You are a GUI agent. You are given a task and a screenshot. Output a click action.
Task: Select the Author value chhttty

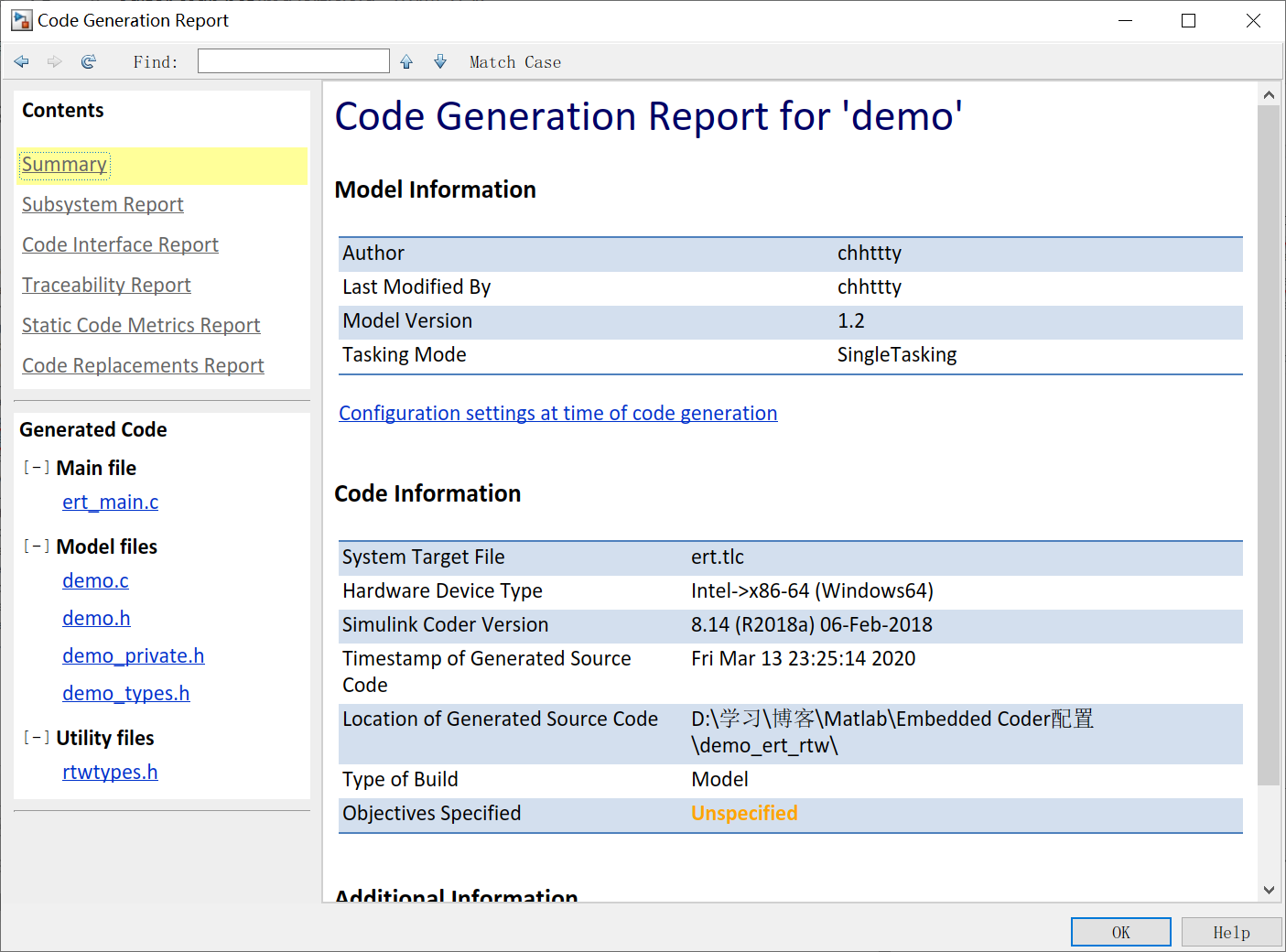pyautogui.click(x=870, y=254)
